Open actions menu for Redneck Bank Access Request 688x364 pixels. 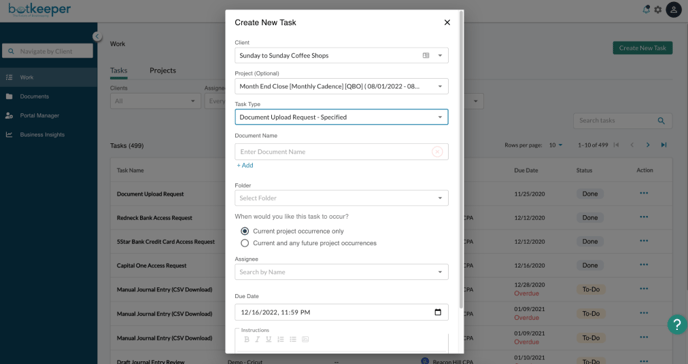644,217
